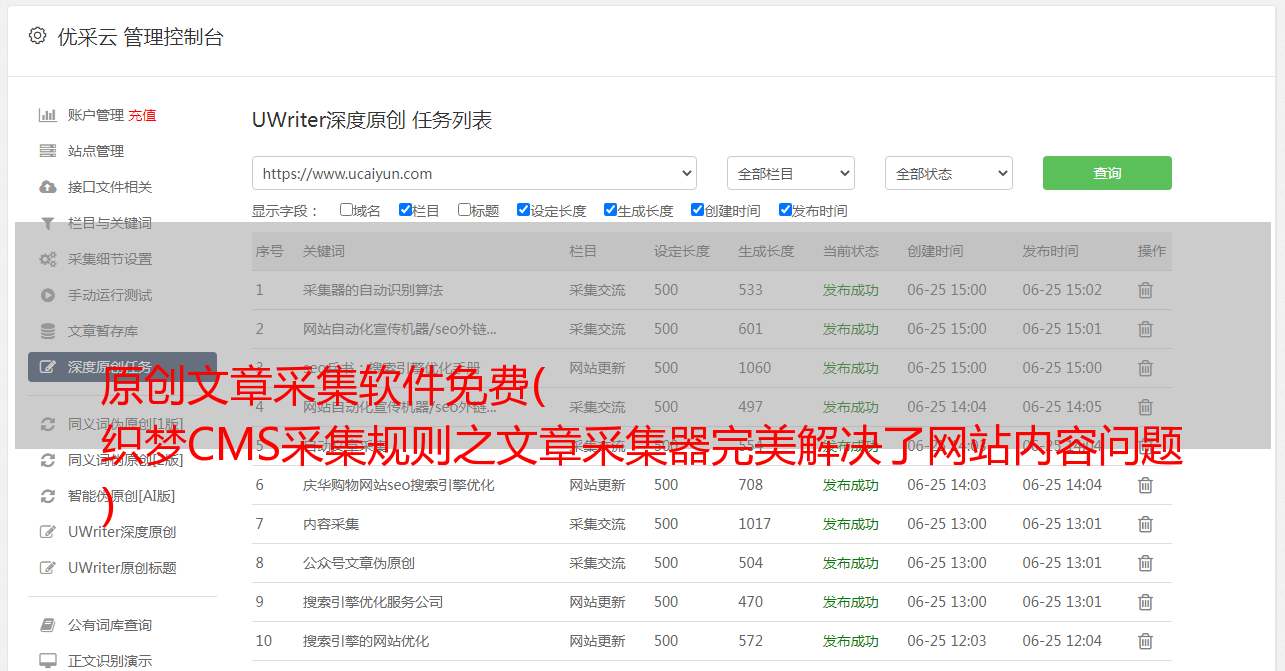The height and width of the screenshot is (671, 1285).
Task: Open the https://www.ucaiyun.com site dropdown
Action: 474,173
